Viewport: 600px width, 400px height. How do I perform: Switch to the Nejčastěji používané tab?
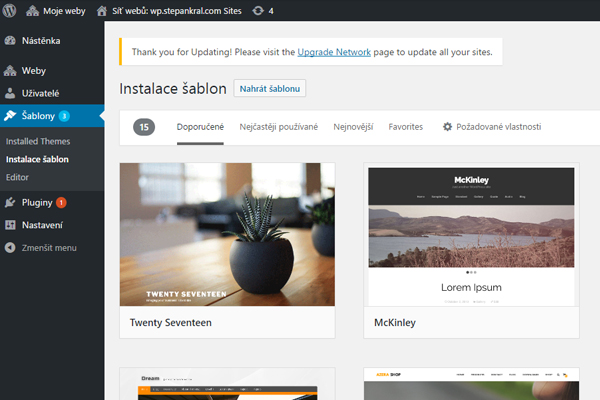pos(278,127)
